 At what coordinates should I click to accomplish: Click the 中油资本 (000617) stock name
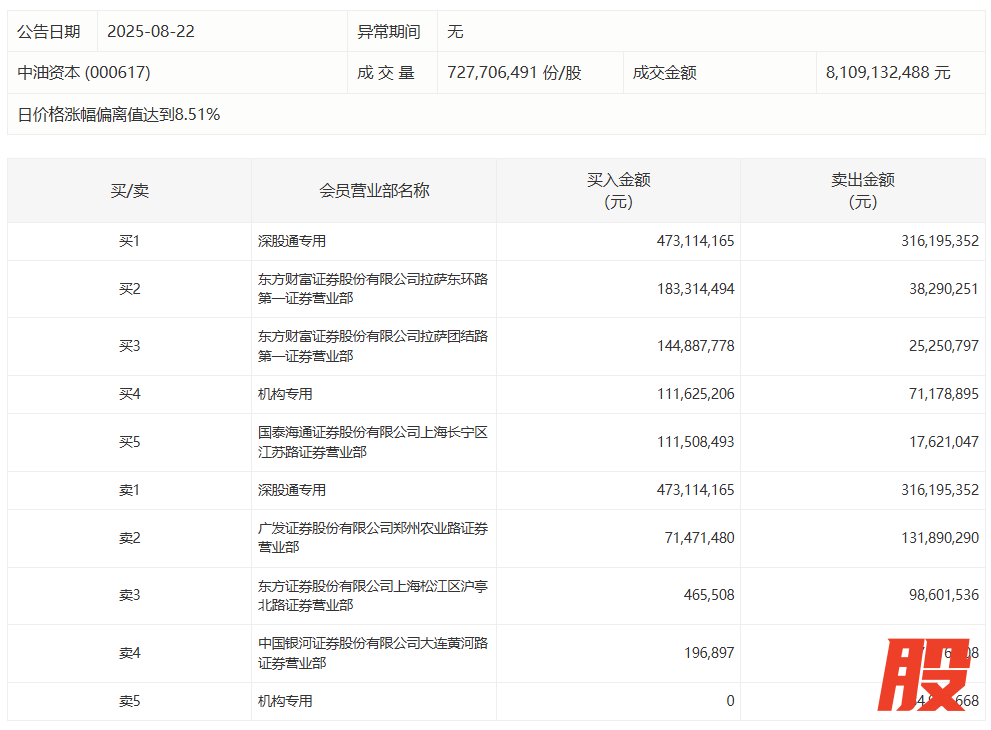84,73
